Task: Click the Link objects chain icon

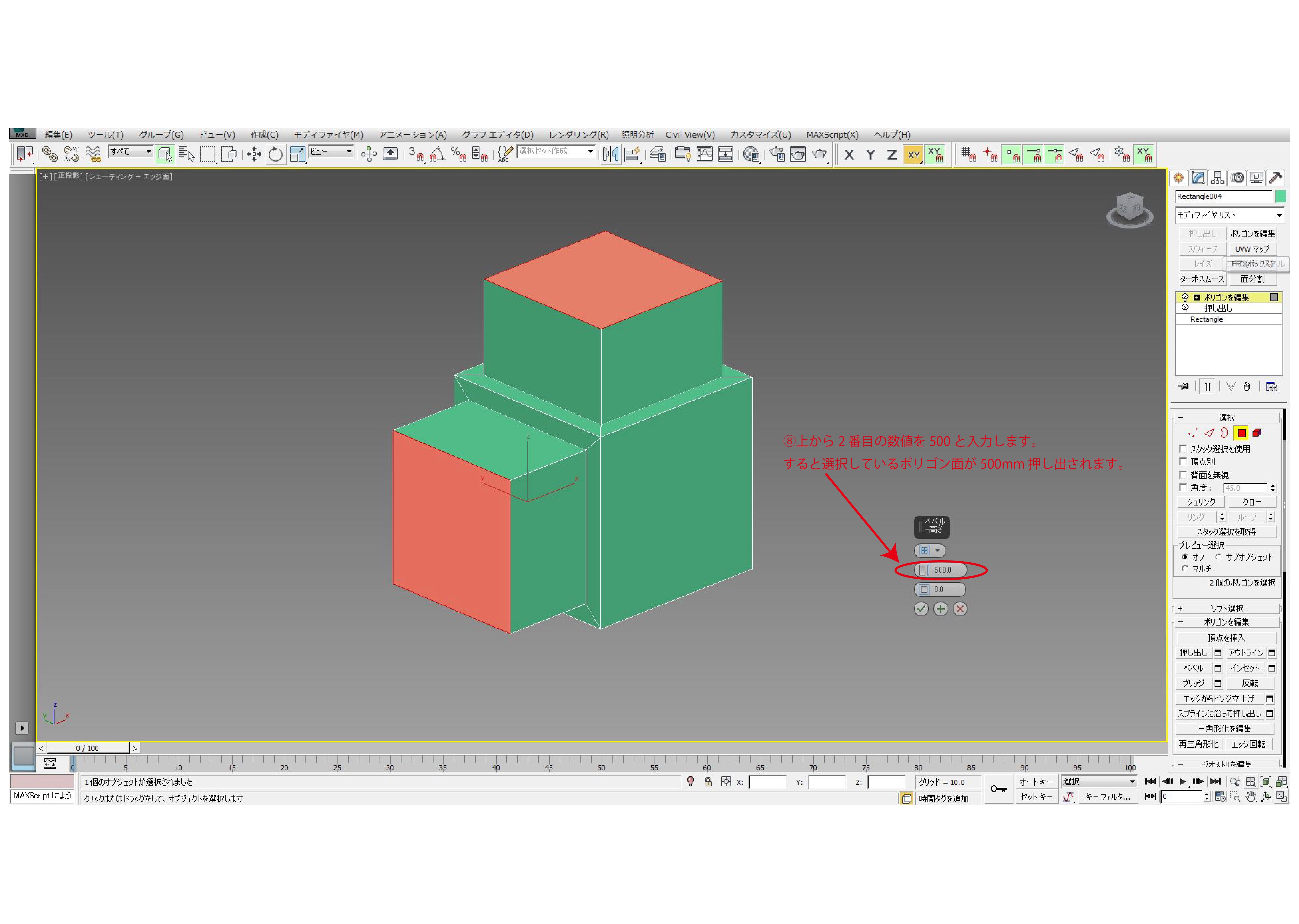Action: click(50, 154)
